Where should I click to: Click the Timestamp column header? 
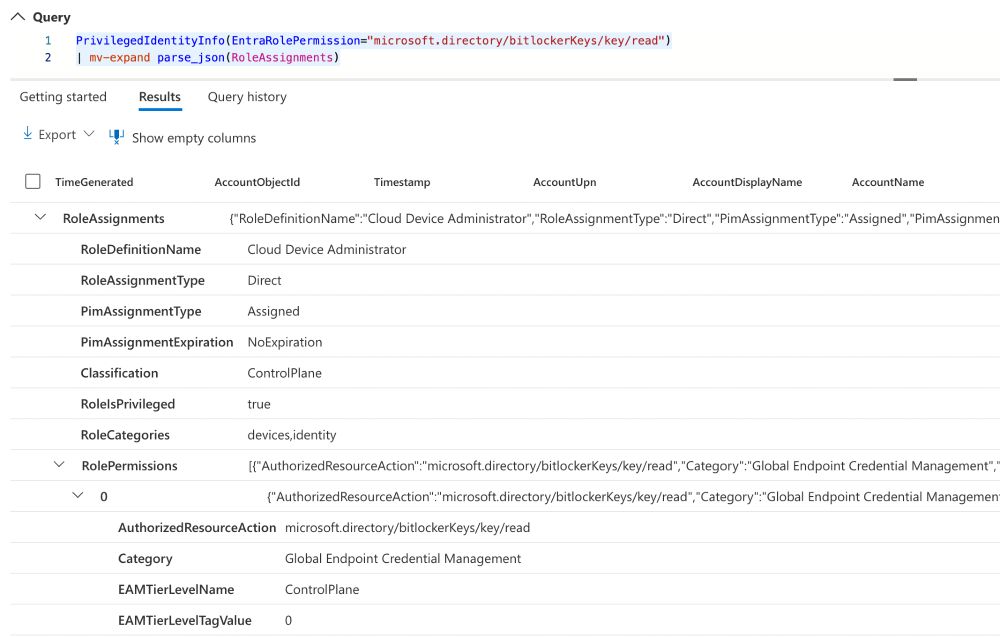click(402, 182)
